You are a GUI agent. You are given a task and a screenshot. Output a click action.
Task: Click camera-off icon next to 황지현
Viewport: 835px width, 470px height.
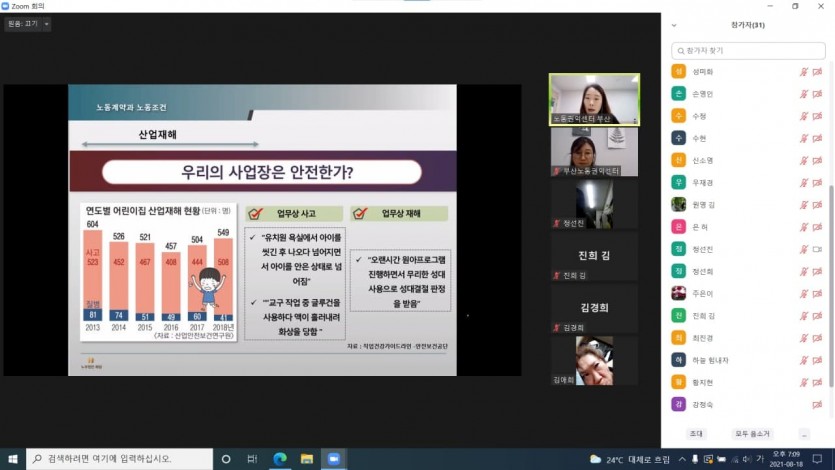coord(817,382)
